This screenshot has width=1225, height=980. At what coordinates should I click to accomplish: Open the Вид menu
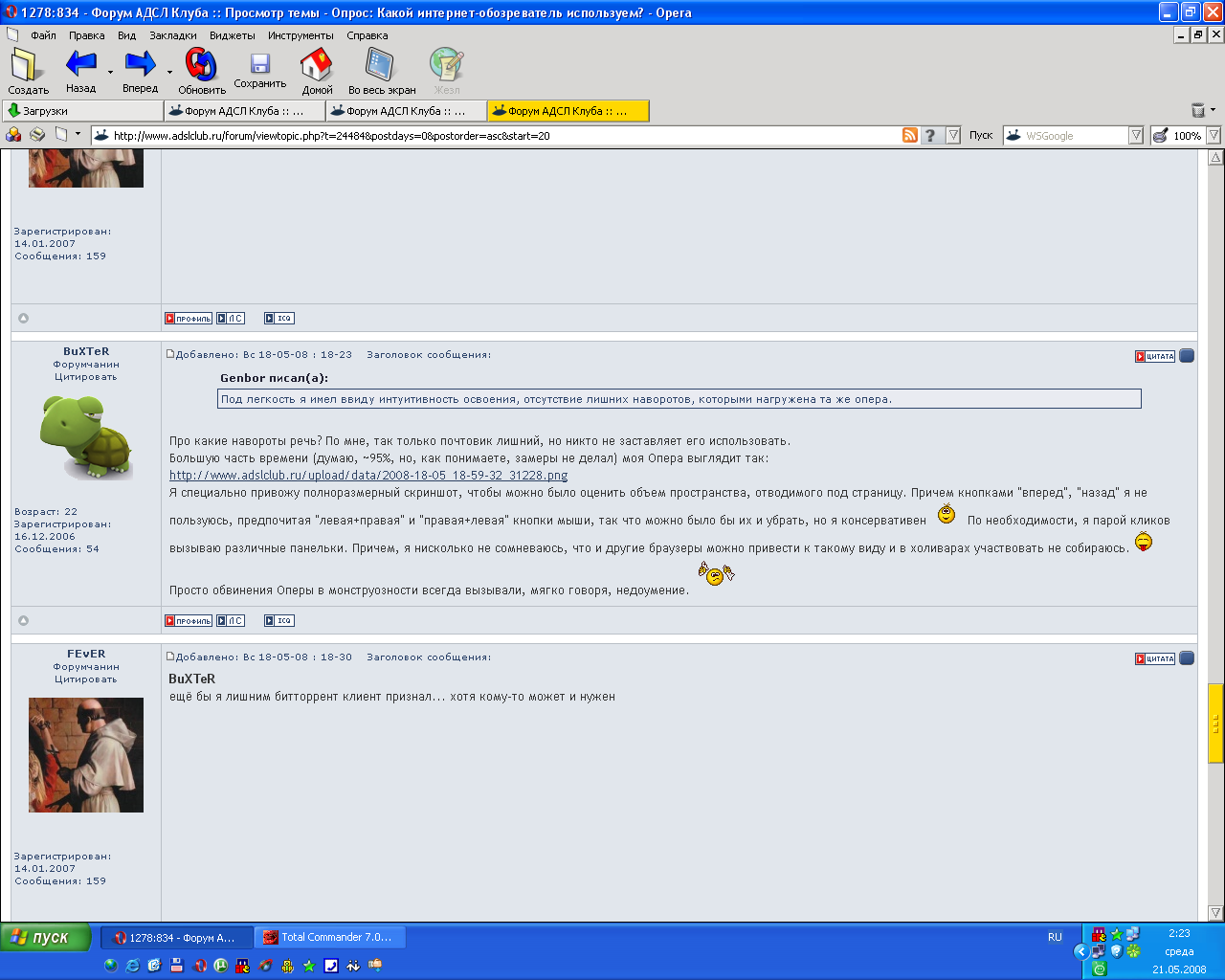[x=127, y=35]
